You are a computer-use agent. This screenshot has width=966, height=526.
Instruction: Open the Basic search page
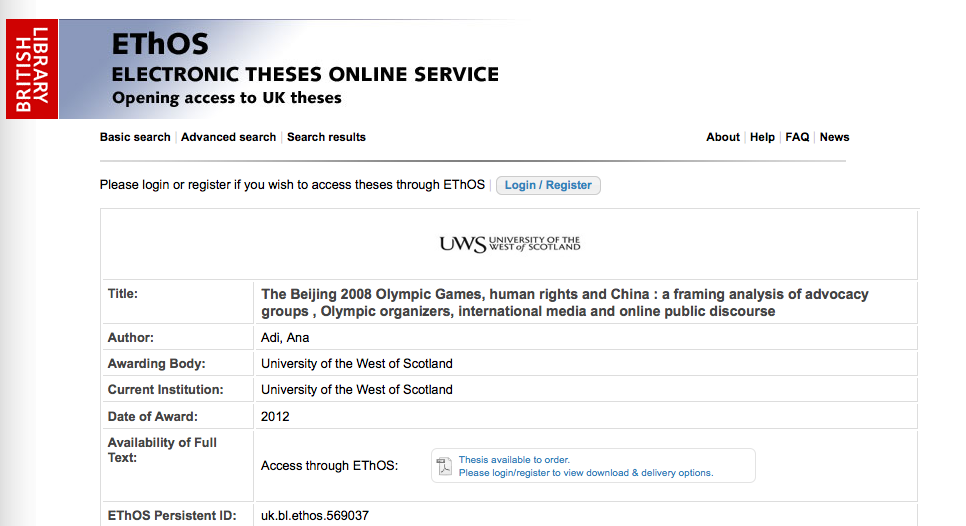[x=135, y=137]
